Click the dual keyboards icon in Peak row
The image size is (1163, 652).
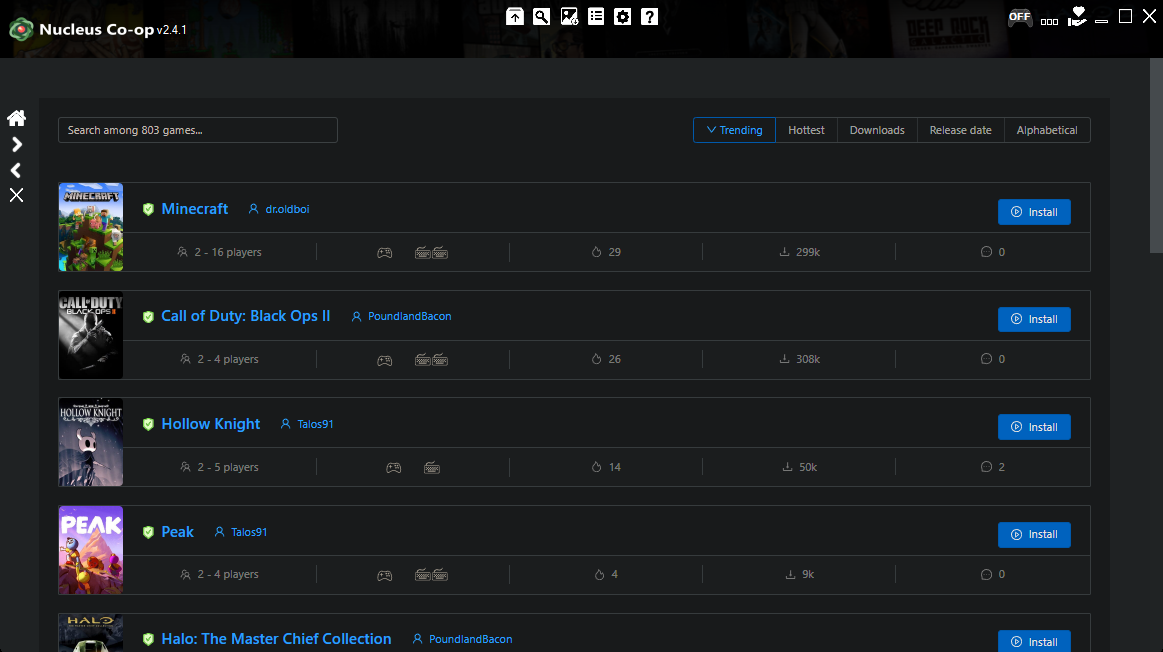click(431, 575)
